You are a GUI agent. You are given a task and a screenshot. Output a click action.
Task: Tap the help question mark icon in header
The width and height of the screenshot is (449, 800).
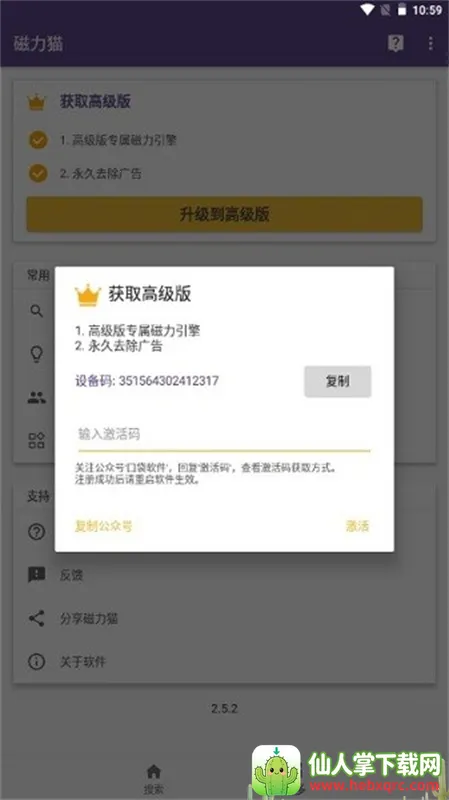click(x=395, y=43)
